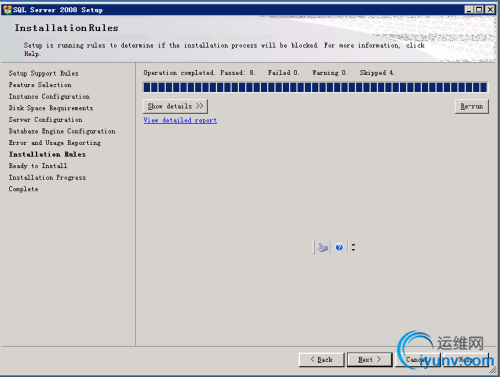Image resolution: width=500 pixels, height=377 pixels.
Task: Click the Re-run button
Action: click(x=472, y=106)
